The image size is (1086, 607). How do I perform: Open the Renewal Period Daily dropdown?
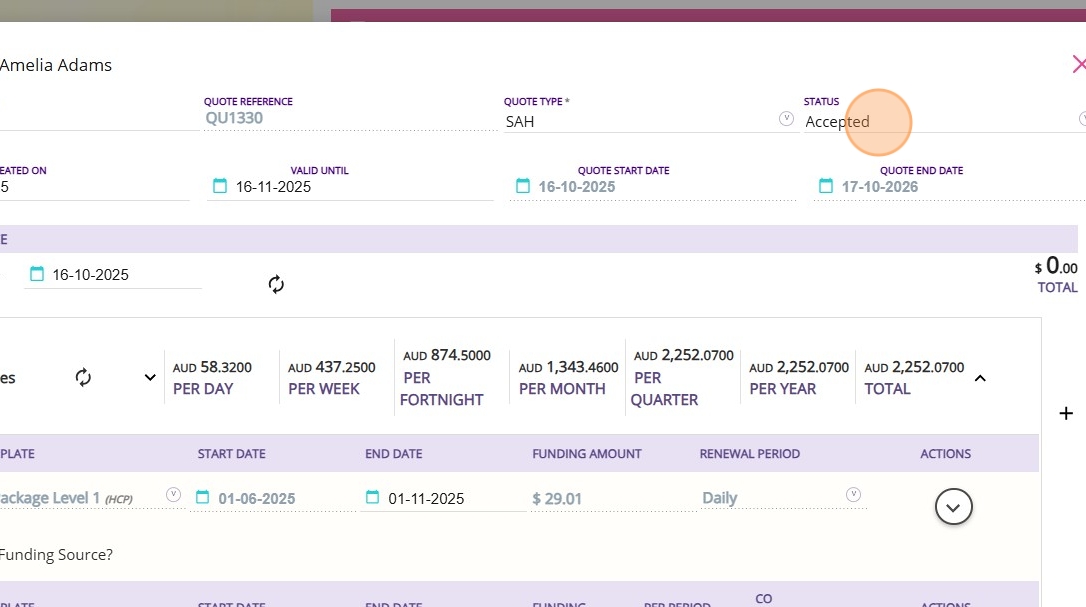coord(853,494)
